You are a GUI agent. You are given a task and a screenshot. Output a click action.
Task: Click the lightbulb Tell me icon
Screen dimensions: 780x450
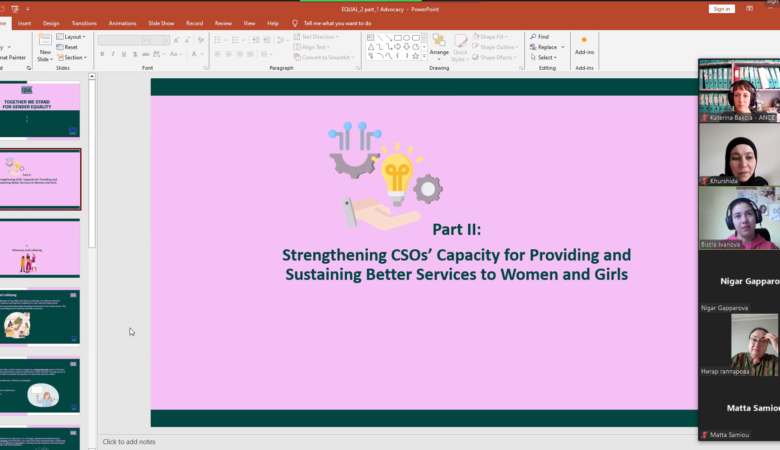click(295, 22)
